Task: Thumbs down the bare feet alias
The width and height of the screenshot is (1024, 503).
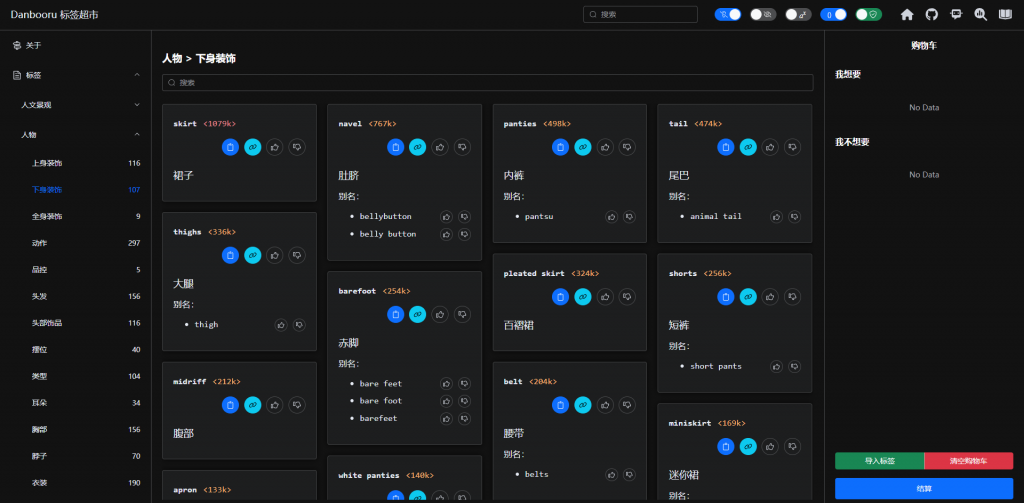Action: [x=464, y=383]
